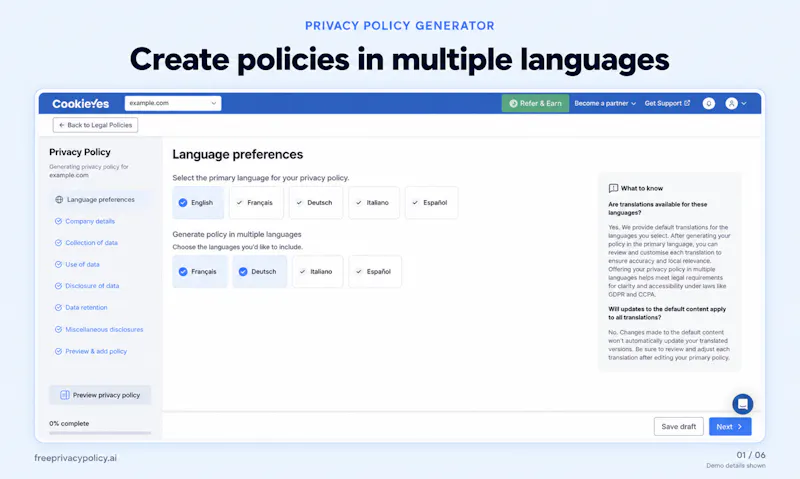Image resolution: width=800 pixels, height=479 pixels.
Task: Click the Preview privacy policy button
Action: click(x=100, y=395)
